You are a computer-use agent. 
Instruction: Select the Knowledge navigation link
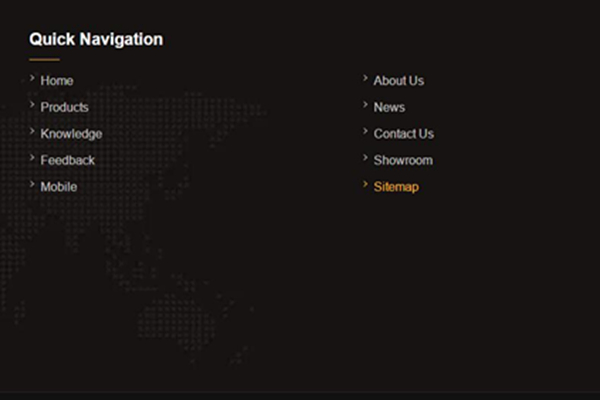pyautogui.click(x=71, y=134)
